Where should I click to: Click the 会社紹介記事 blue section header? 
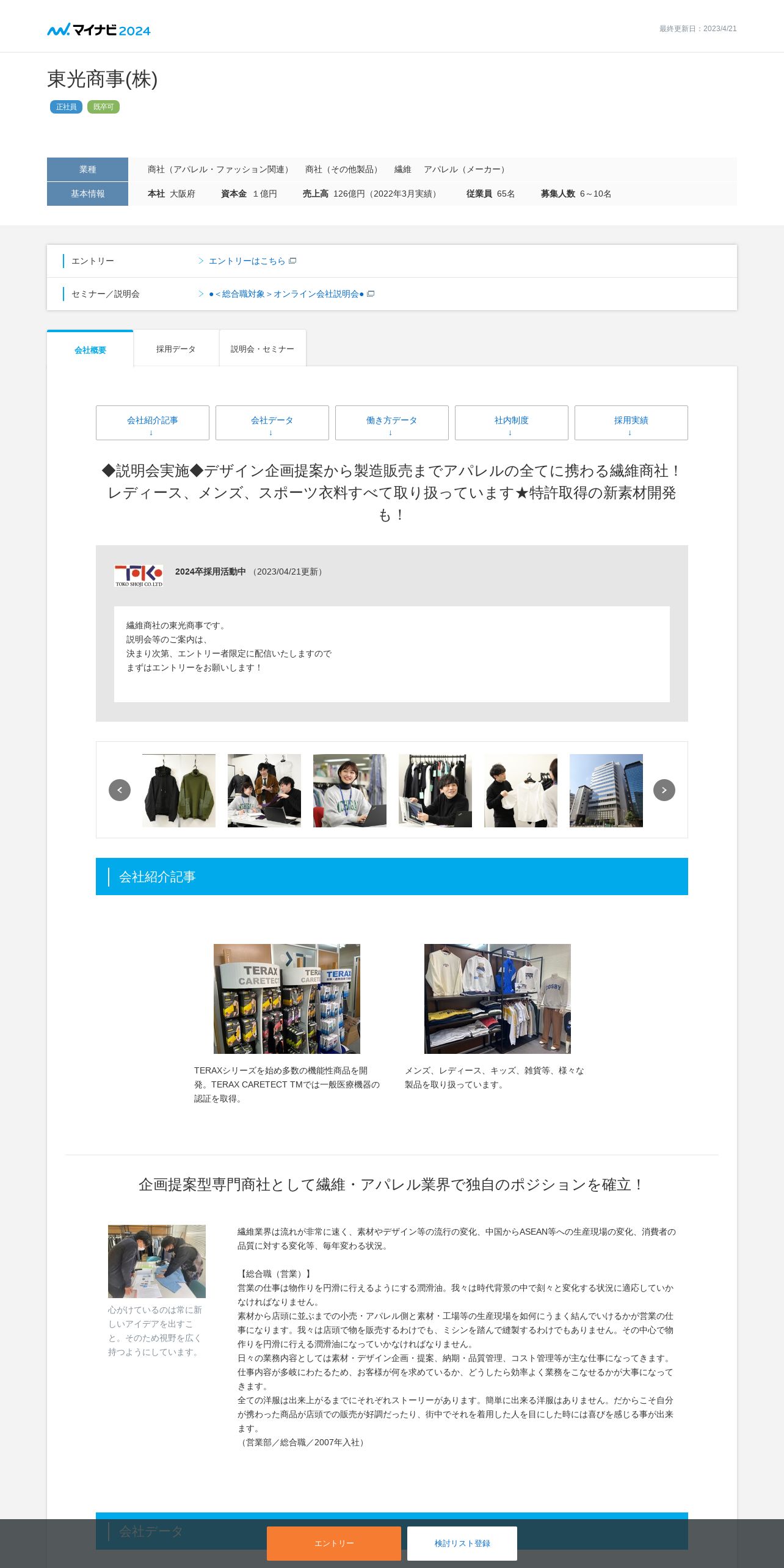tap(392, 876)
